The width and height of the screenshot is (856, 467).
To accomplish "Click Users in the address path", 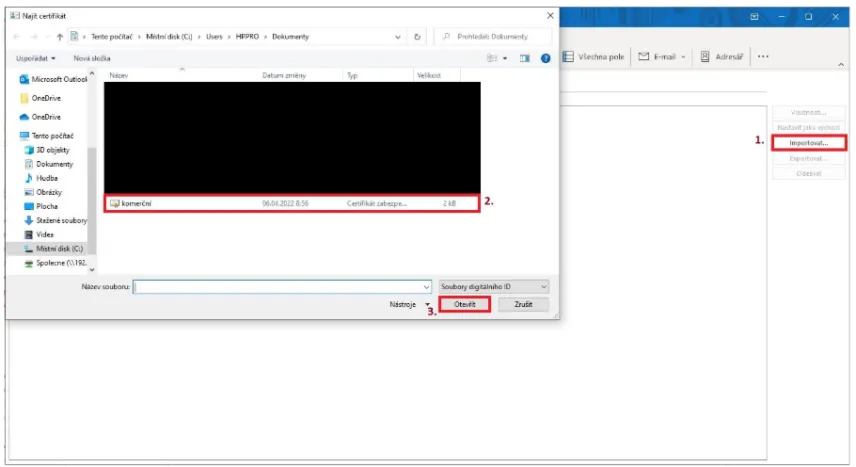I will click(x=214, y=37).
